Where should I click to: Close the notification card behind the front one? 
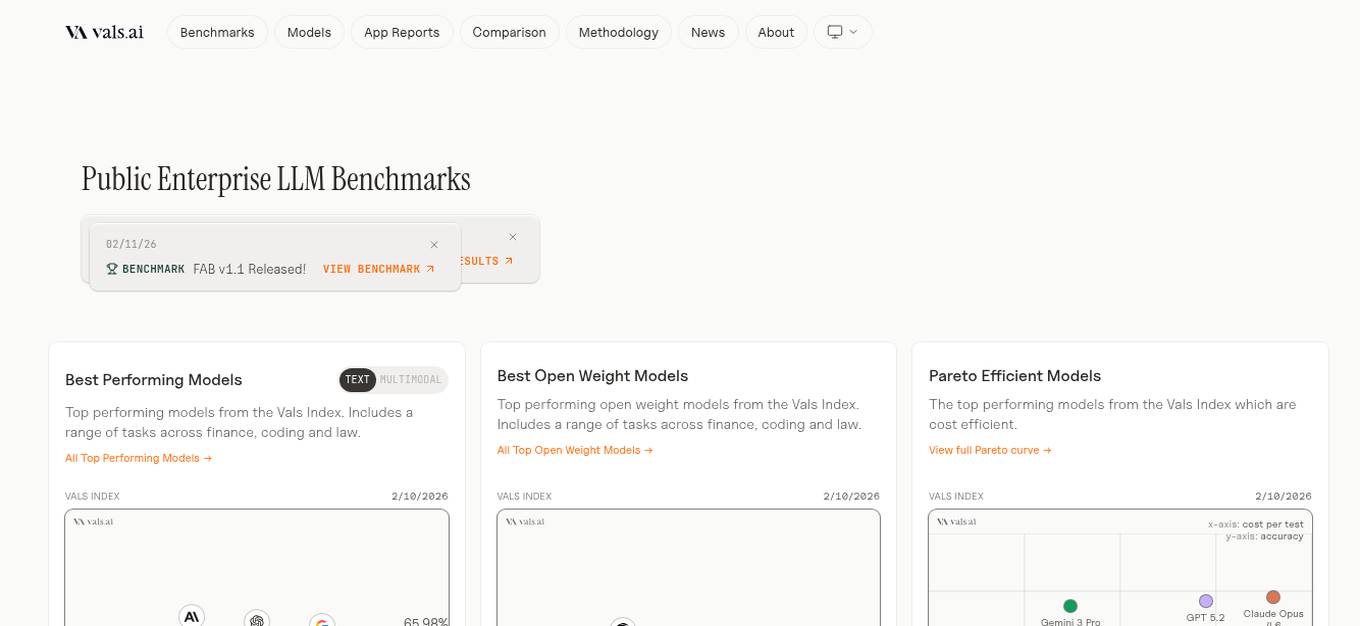click(x=513, y=237)
